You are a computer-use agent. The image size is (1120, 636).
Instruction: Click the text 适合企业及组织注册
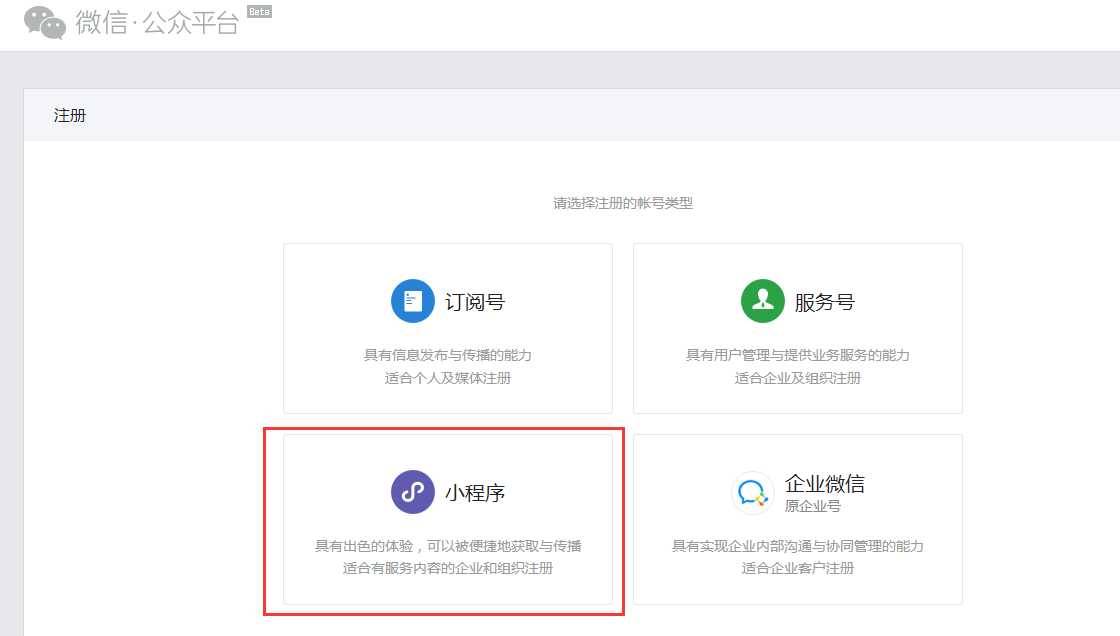(x=798, y=378)
